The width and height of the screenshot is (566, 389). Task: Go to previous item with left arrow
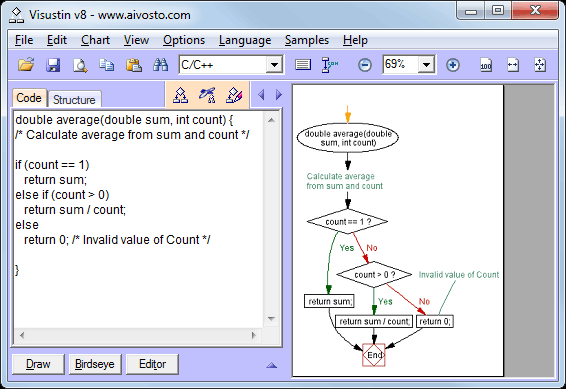[261, 95]
